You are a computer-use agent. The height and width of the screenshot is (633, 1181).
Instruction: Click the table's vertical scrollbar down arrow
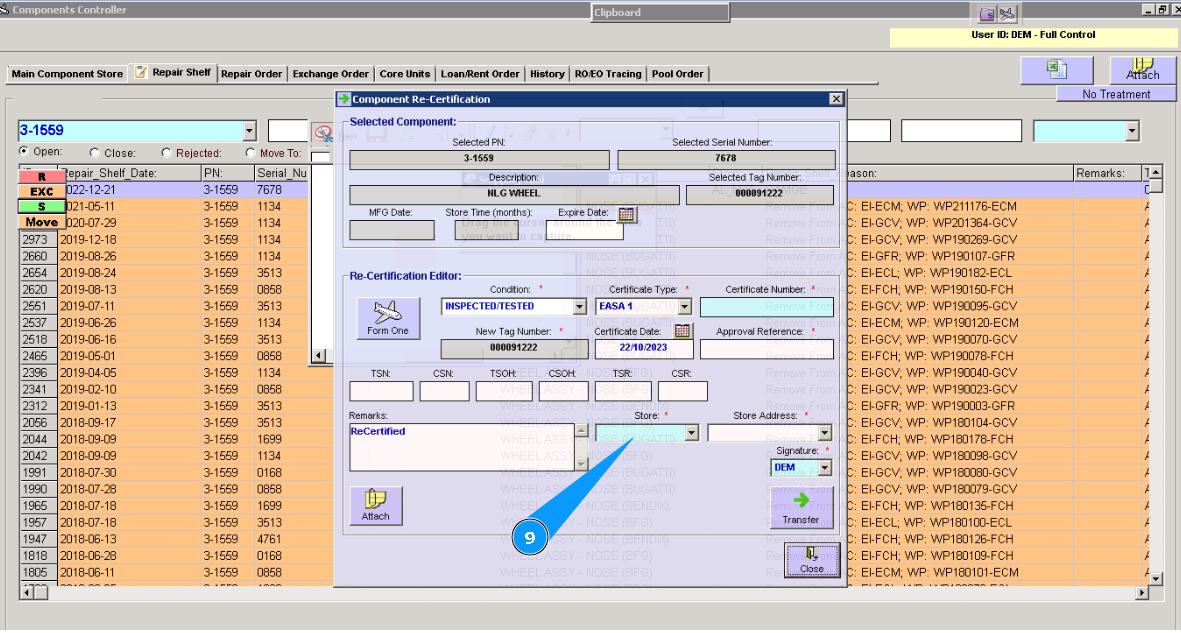tap(1157, 578)
